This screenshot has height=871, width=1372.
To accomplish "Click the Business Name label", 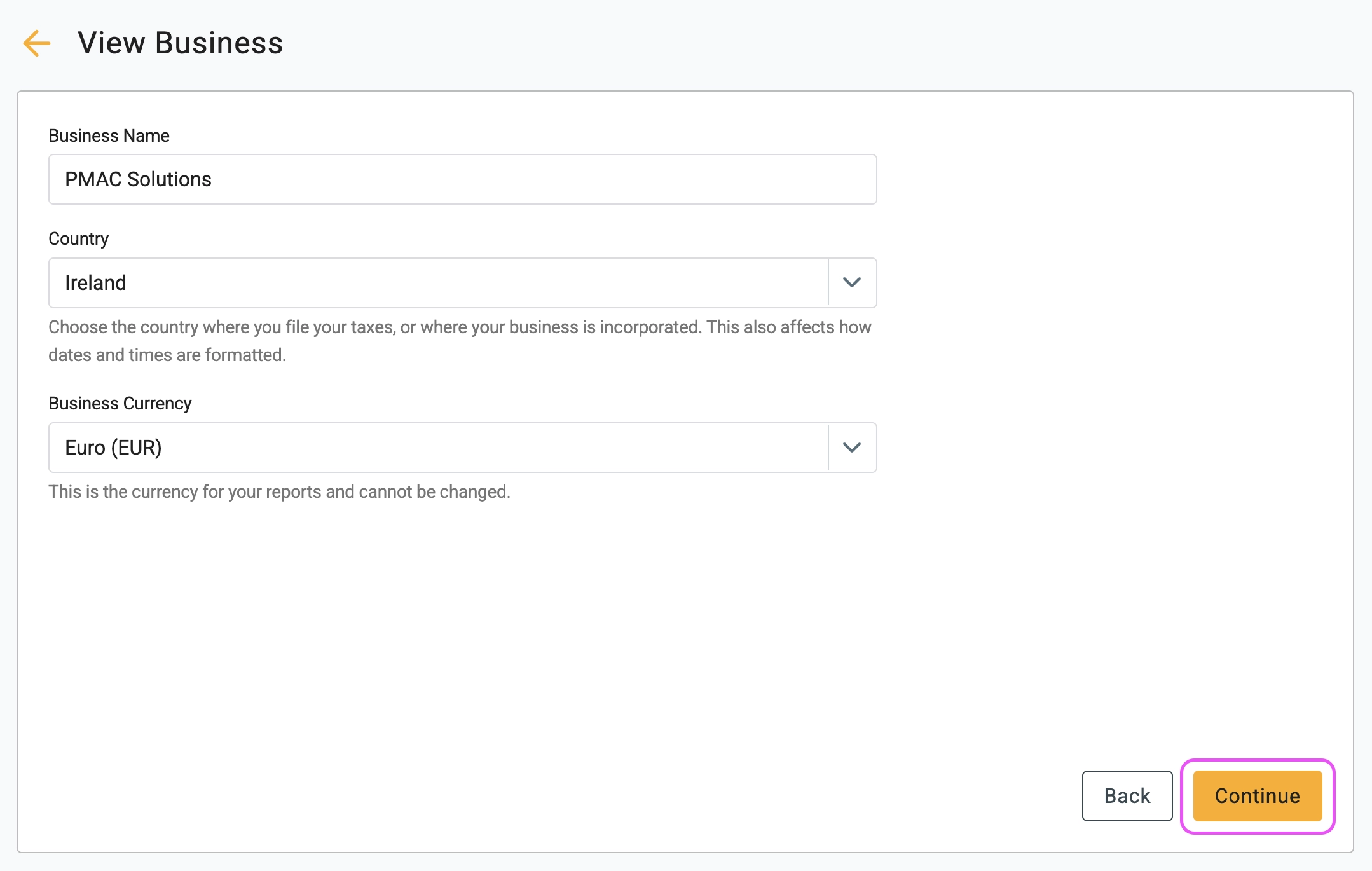I will [109, 135].
